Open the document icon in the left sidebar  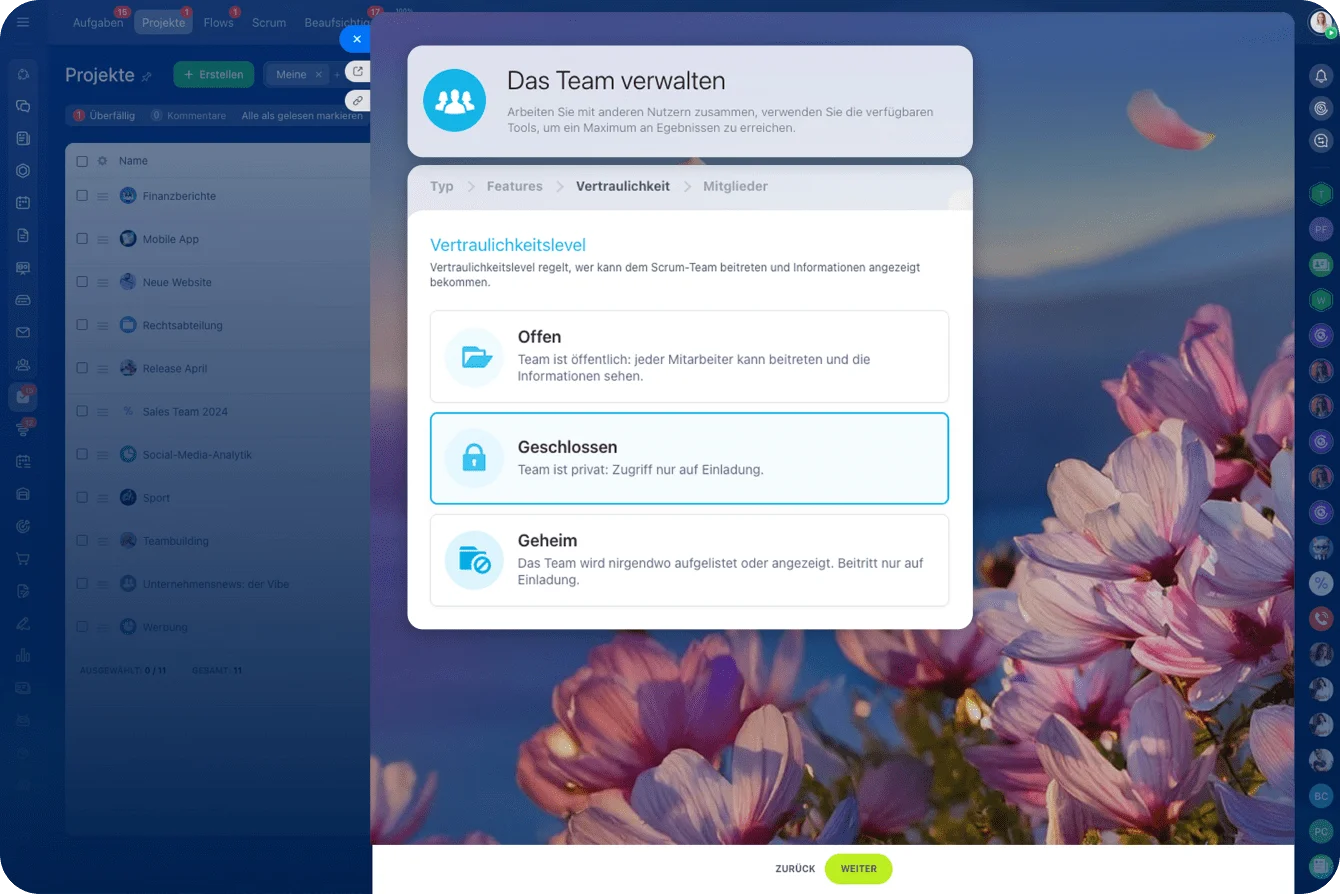point(23,234)
